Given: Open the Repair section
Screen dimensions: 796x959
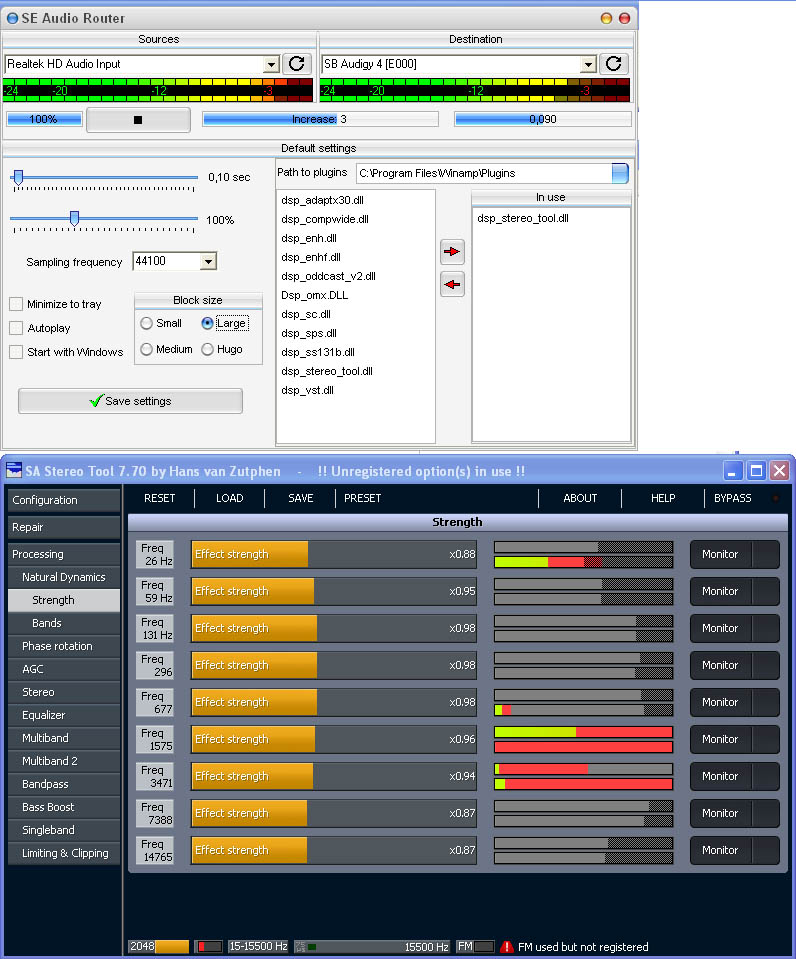Looking at the screenshot, I should 64,527.
